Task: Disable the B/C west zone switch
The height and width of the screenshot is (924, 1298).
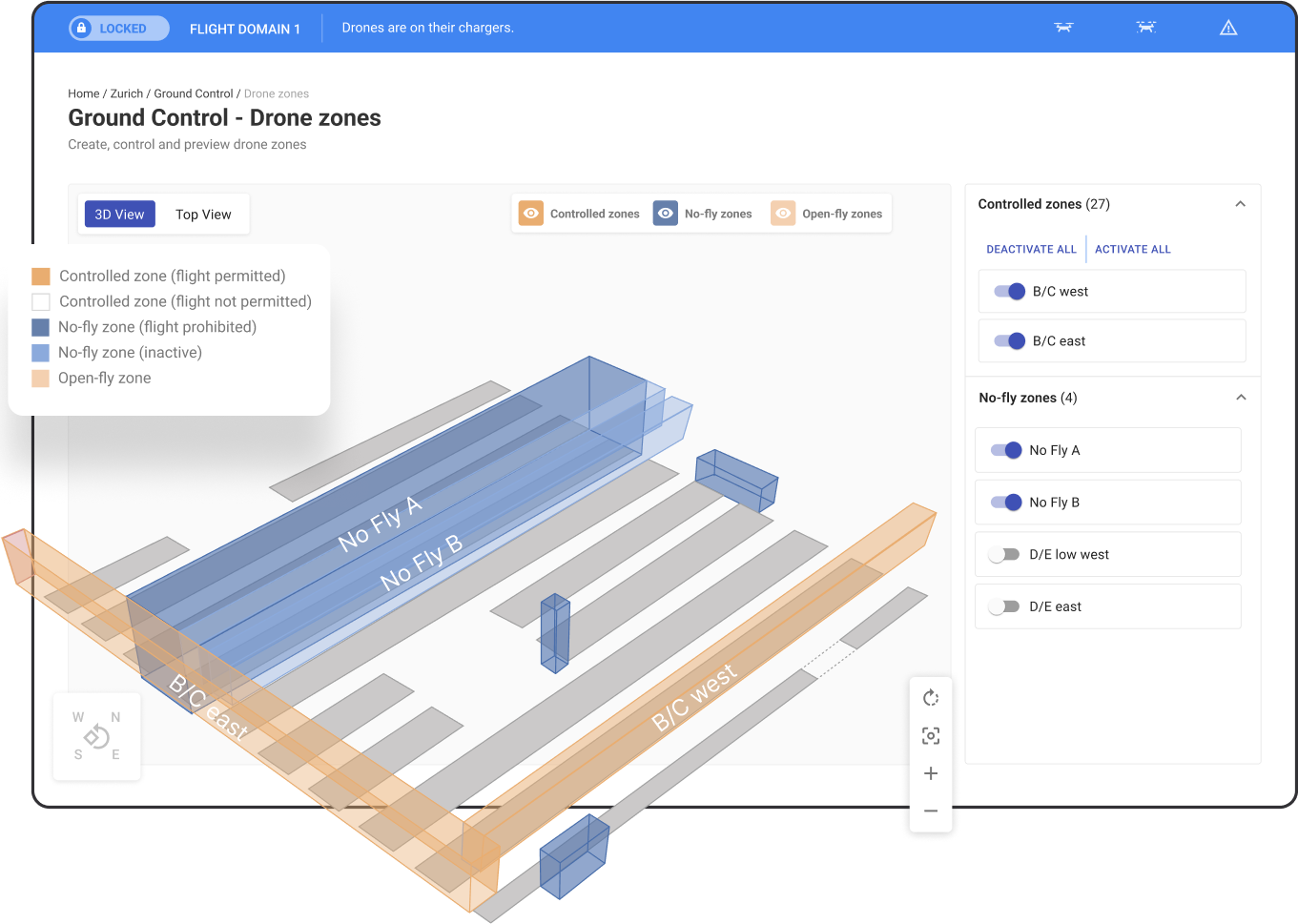Action: pyautogui.click(x=1009, y=292)
